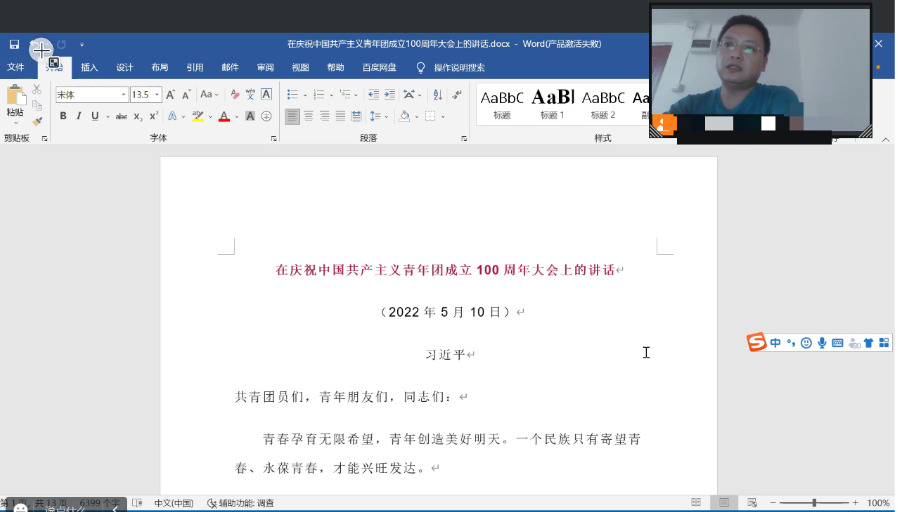Click the Save icon in quick access toolbar
Image resolution: width=898 pixels, height=512 pixels.
(14, 44)
